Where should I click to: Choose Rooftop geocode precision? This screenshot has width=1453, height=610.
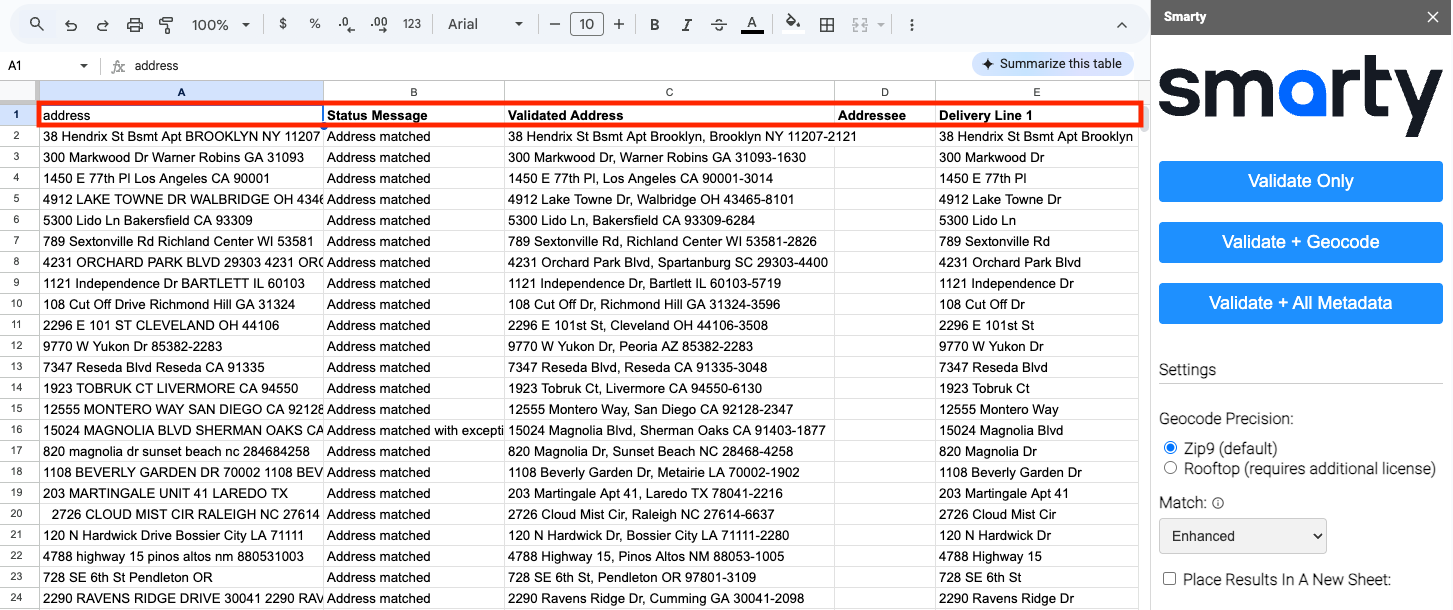[x=1170, y=468]
